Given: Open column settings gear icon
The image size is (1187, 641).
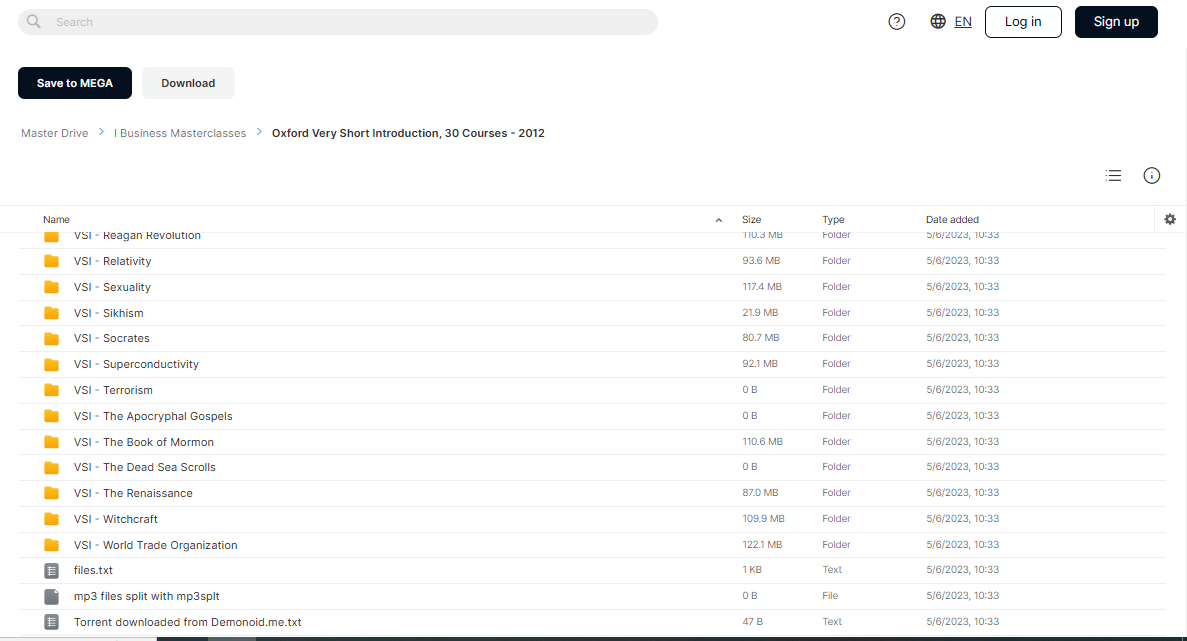Looking at the screenshot, I should click(1170, 219).
